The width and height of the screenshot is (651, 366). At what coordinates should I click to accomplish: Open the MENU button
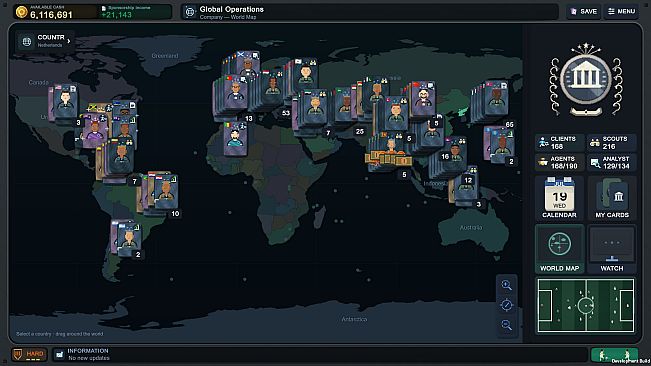coord(622,12)
